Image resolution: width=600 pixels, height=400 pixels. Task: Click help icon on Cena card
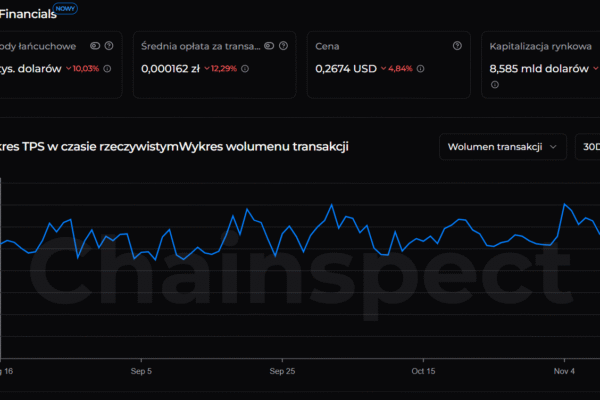[457, 46]
